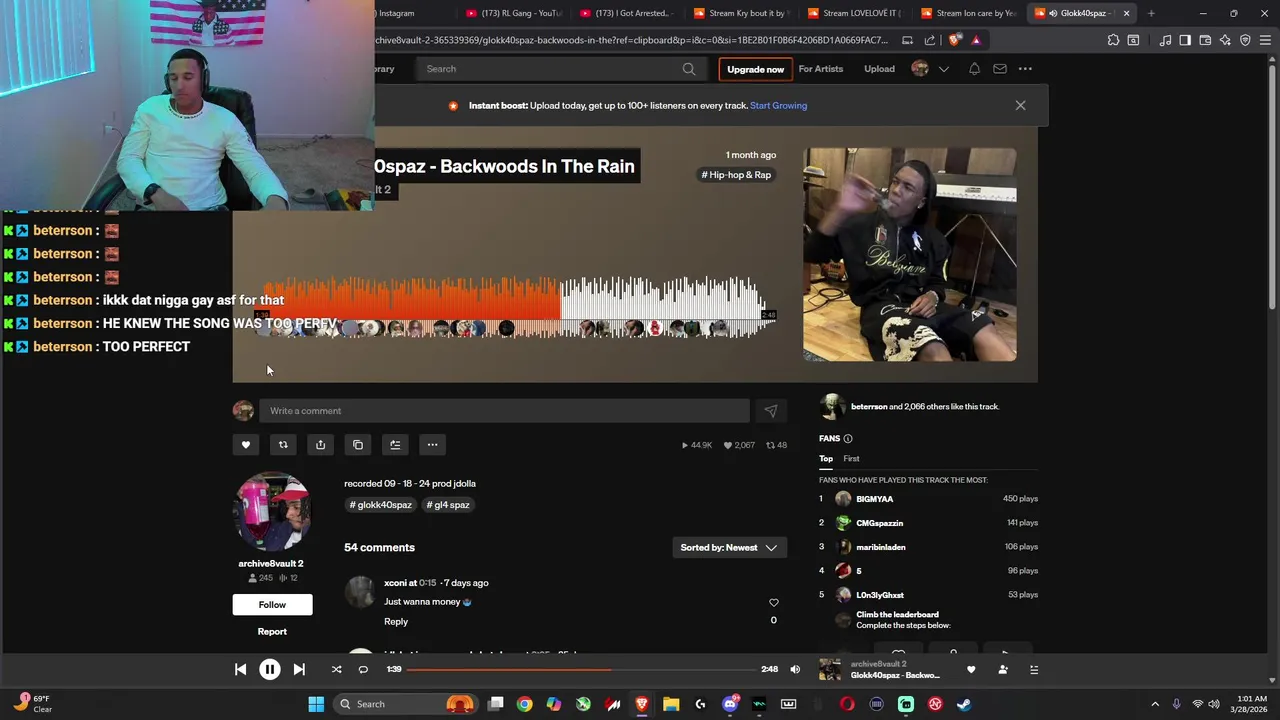This screenshot has height=720, width=1280.
Task: Open Brave Leo AI icon in toolbar
Action: 1225,40
